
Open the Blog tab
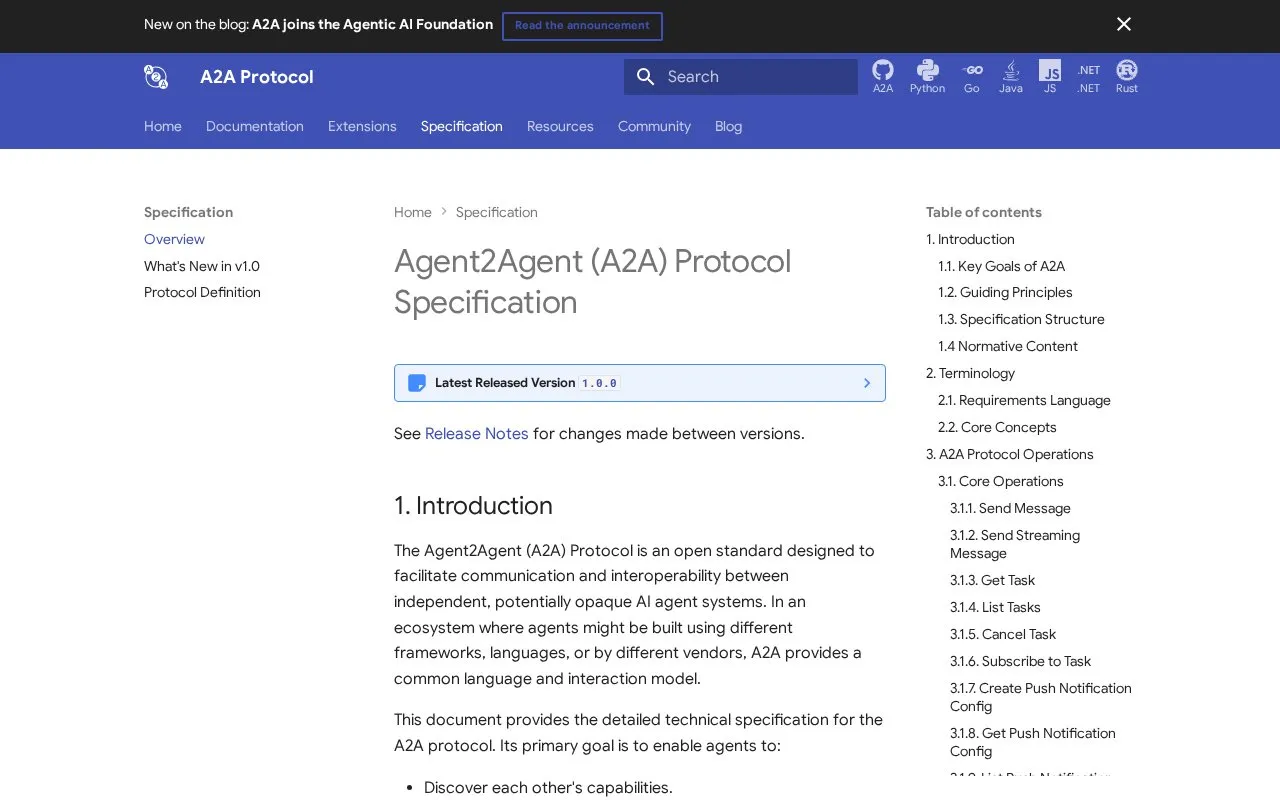(728, 126)
